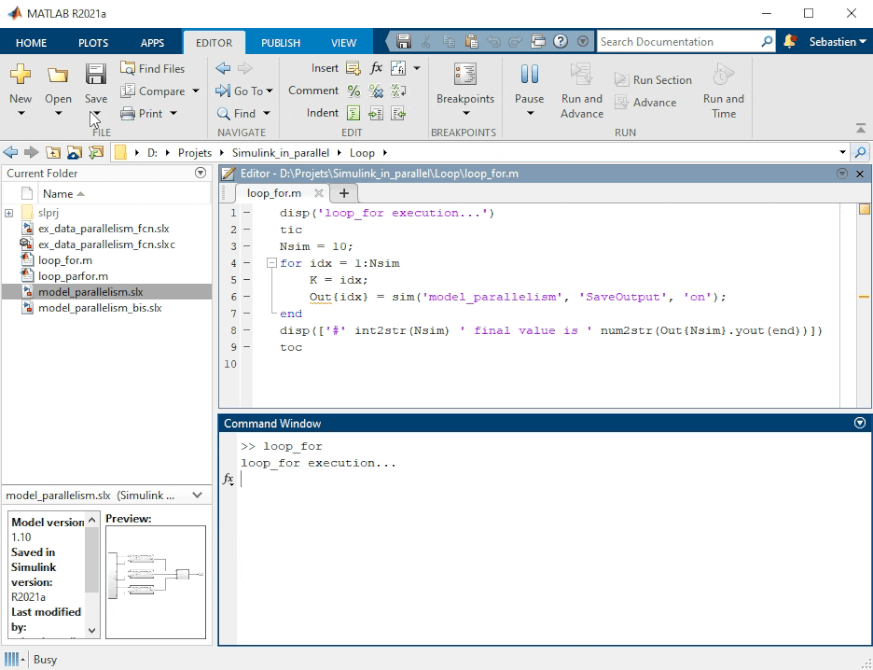Viewport: 873px width, 670px height.
Task: Expand the slprj folder tree node
Action: pyautogui.click(x=9, y=213)
